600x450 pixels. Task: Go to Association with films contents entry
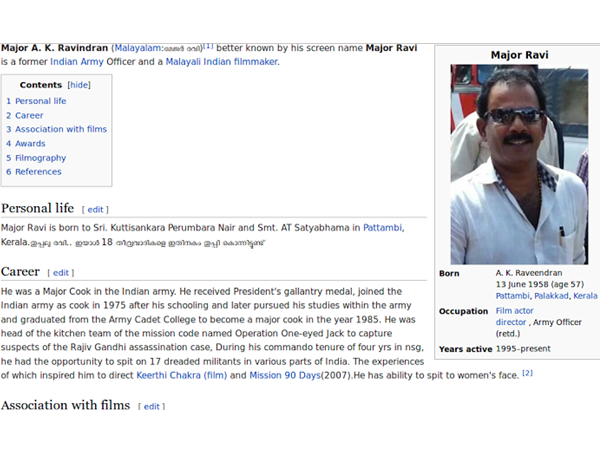(x=60, y=129)
